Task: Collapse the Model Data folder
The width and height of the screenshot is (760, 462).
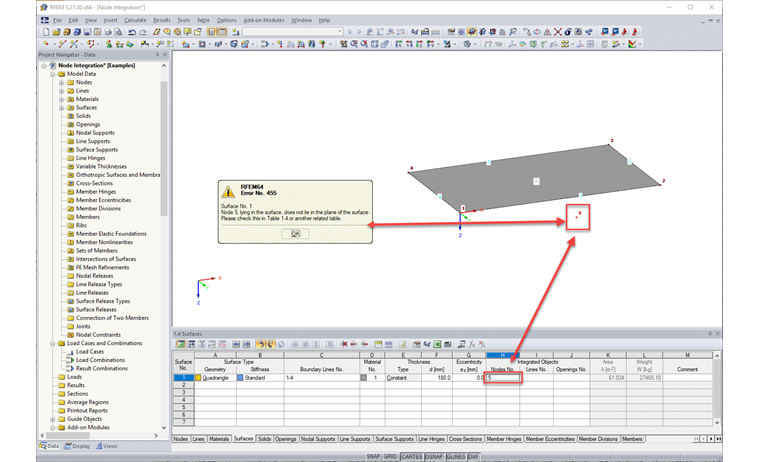Action: (x=53, y=74)
